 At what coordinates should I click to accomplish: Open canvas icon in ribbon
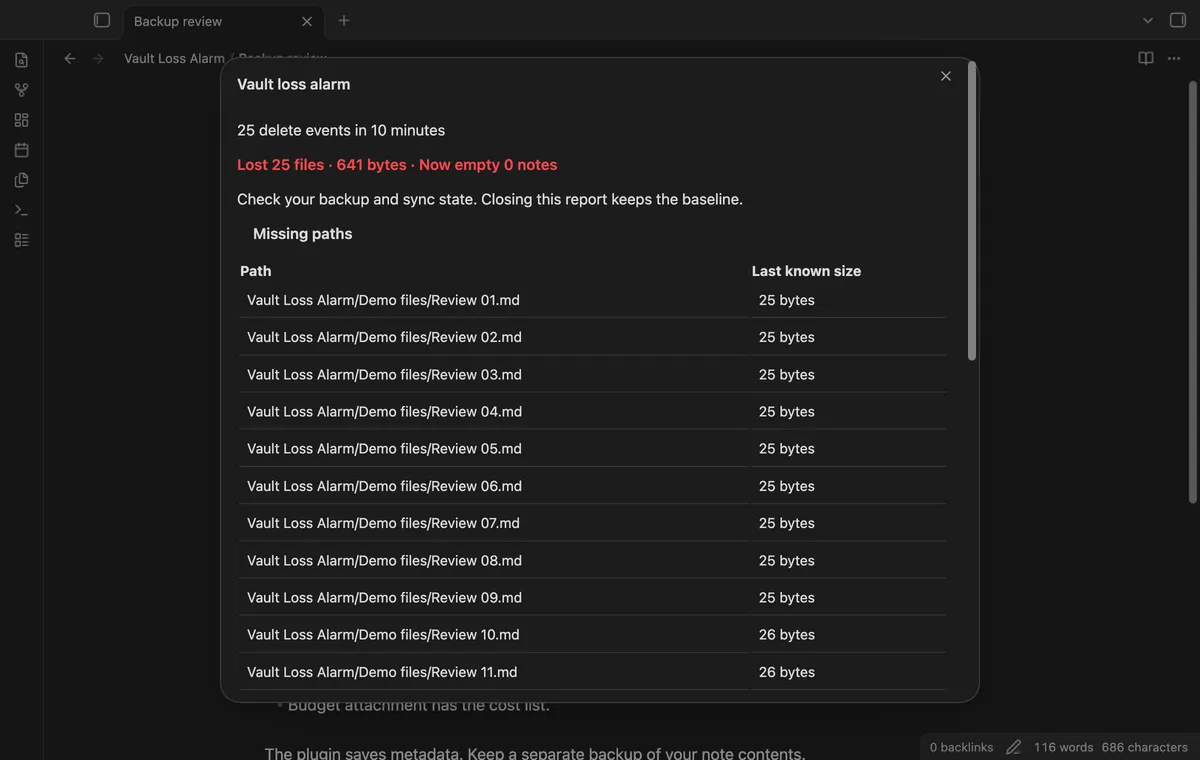coord(22,120)
